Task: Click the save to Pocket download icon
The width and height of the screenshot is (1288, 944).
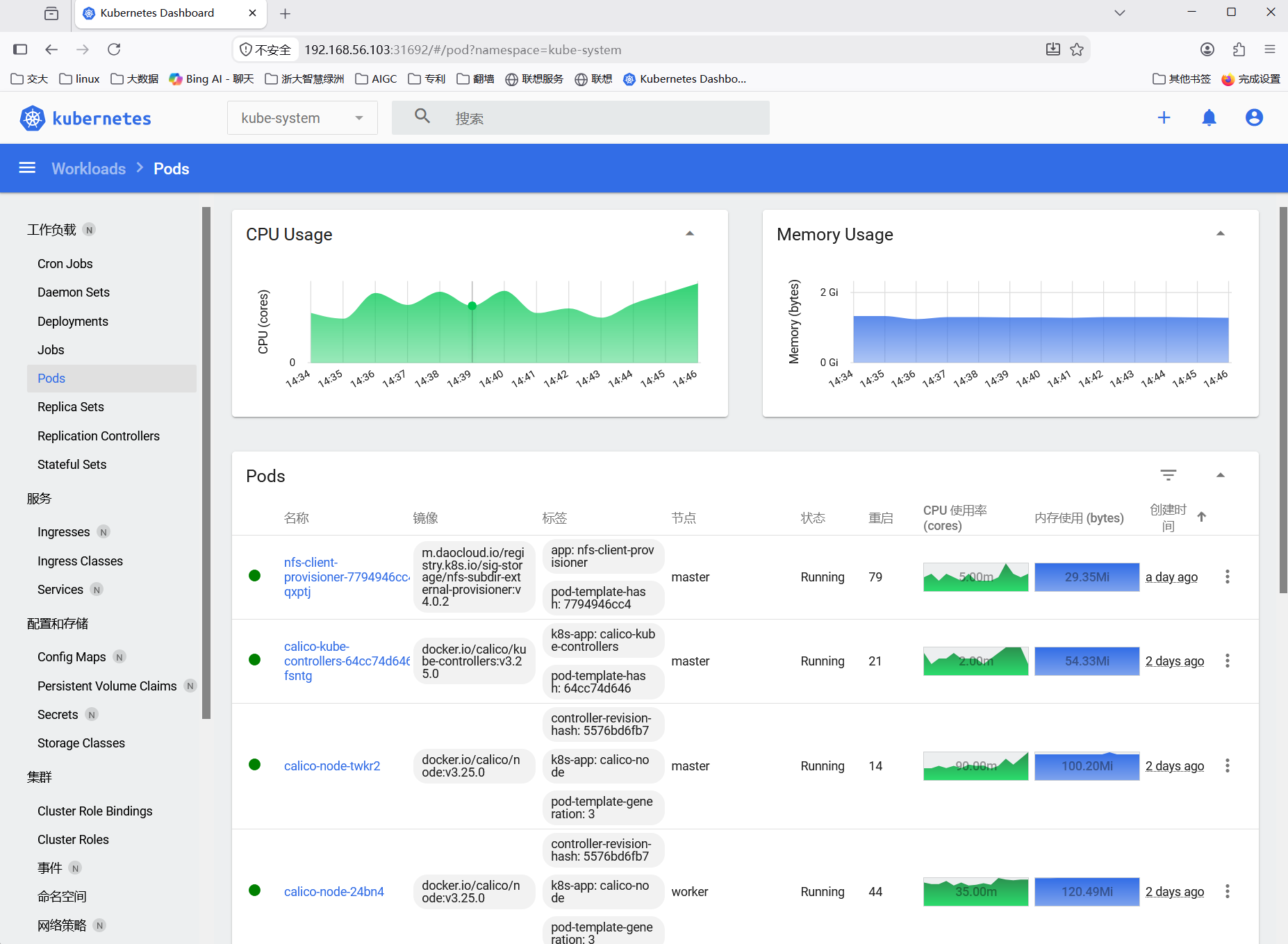Action: pos(1053,49)
